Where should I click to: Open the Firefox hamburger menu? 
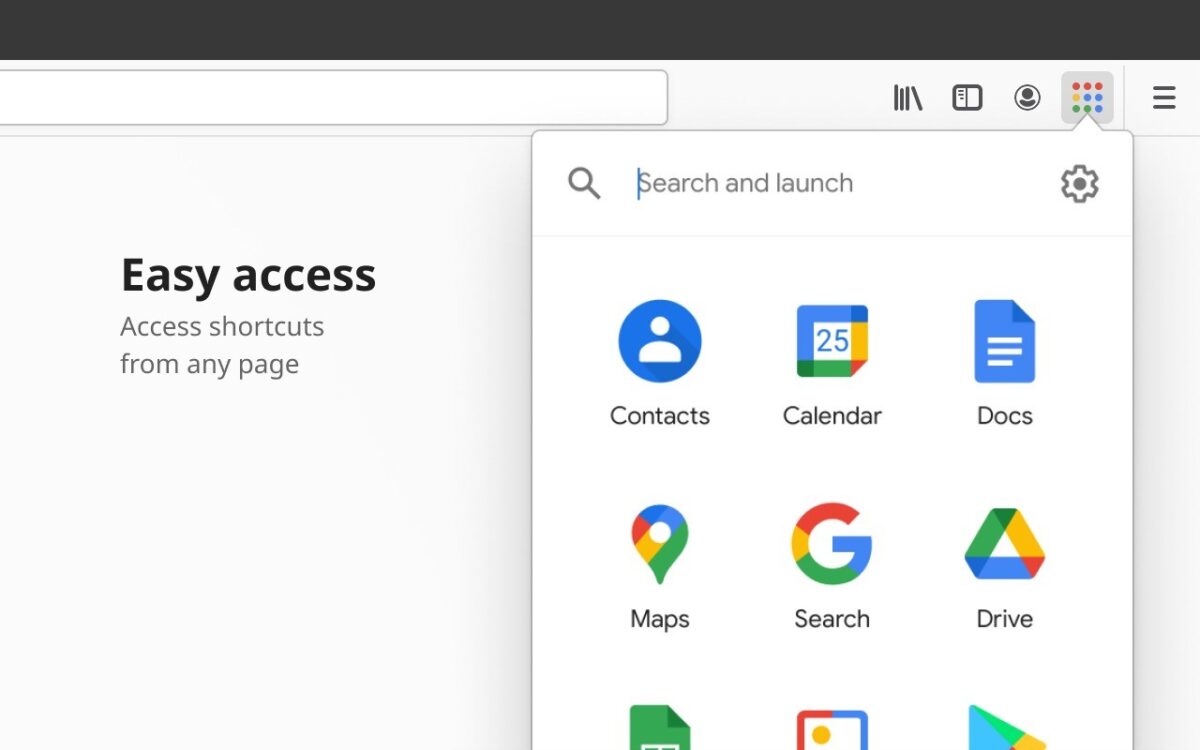[x=1164, y=97]
